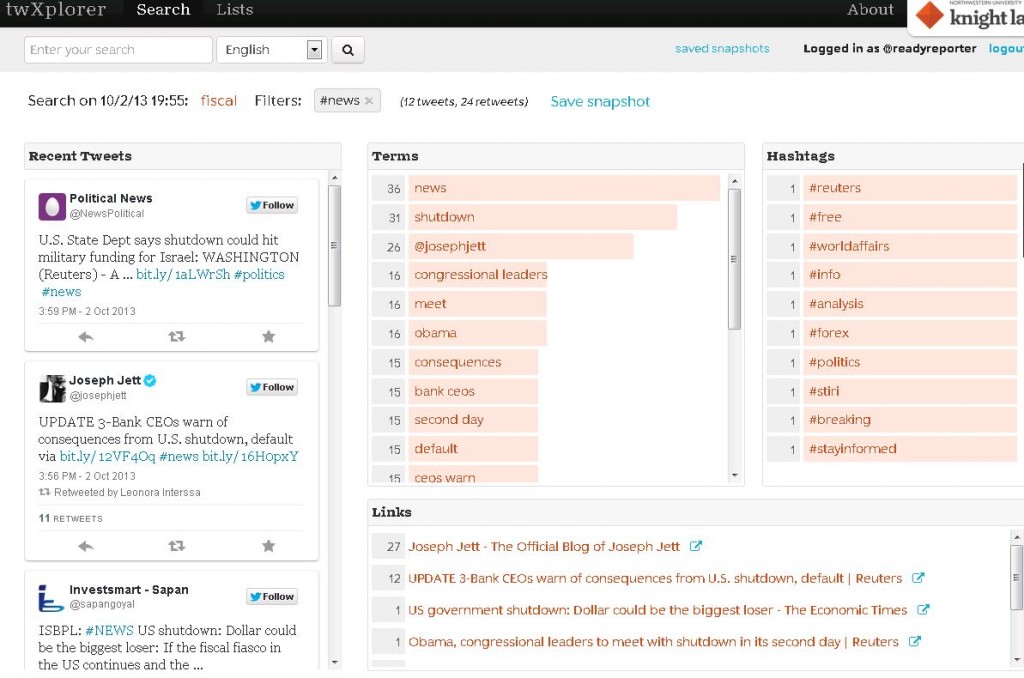Open saved snapshots
1024x678 pixels.
pos(722,48)
